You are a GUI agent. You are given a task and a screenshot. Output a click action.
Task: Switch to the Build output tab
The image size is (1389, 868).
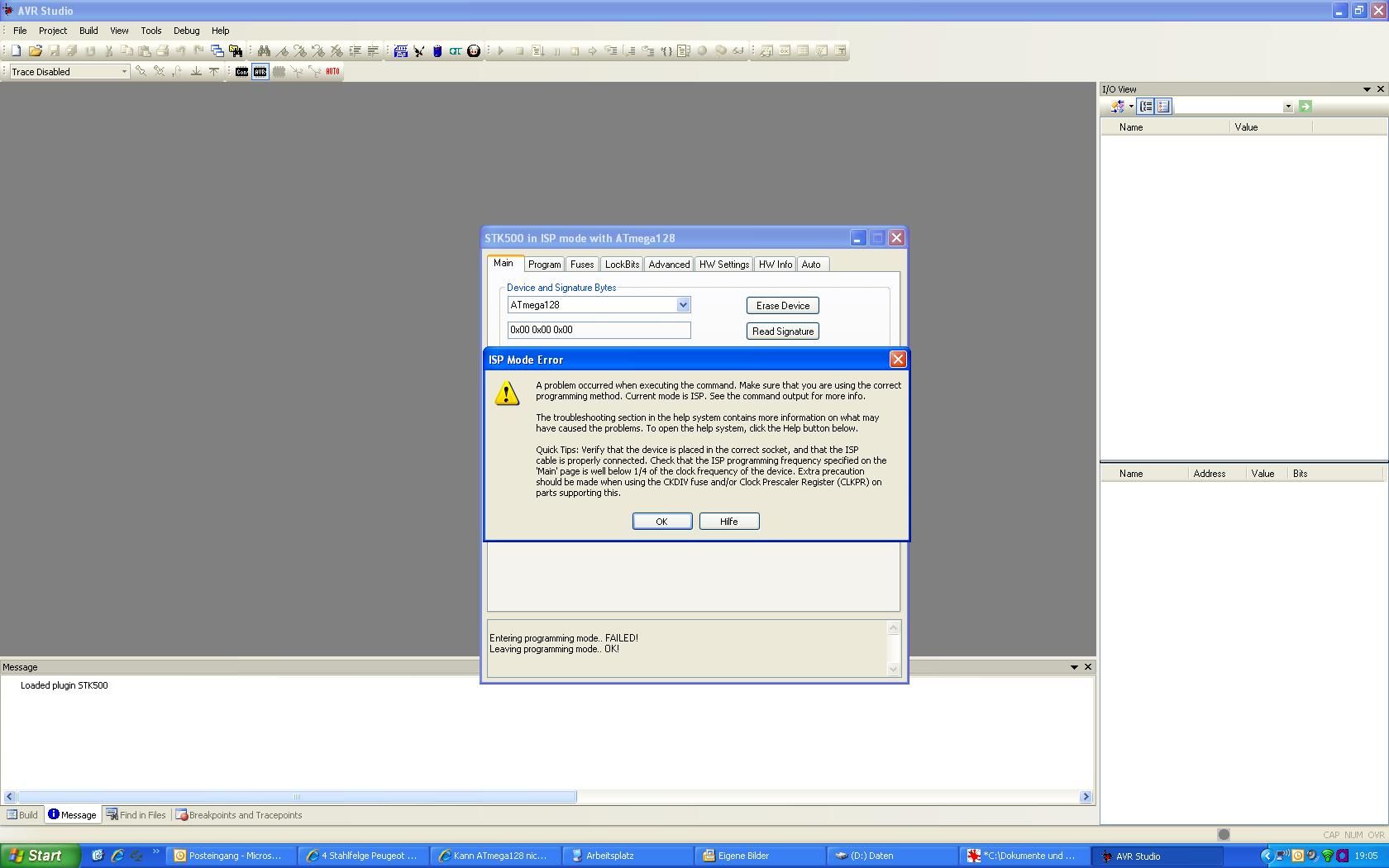click(x=22, y=815)
